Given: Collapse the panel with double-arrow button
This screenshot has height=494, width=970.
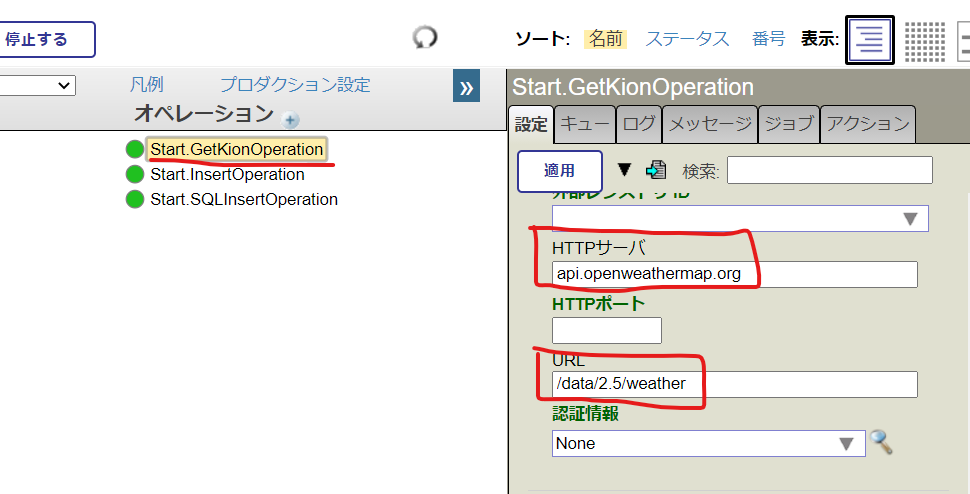Looking at the screenshot, I should pos(466,87).
